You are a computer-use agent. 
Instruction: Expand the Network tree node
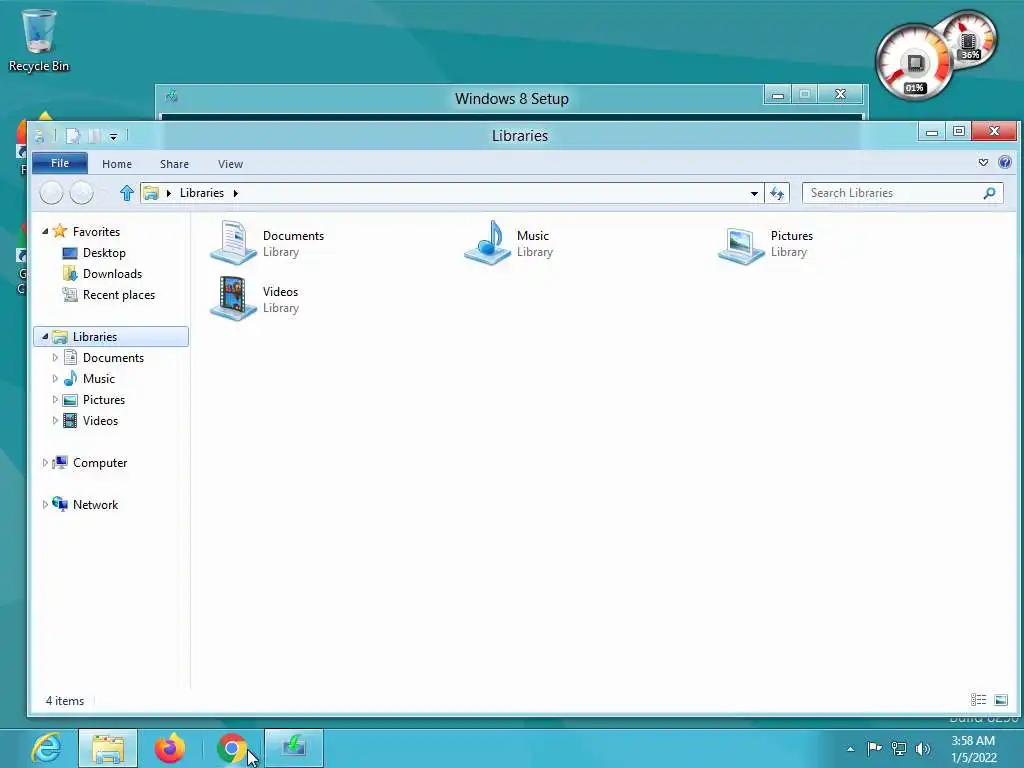pos(45,504)
